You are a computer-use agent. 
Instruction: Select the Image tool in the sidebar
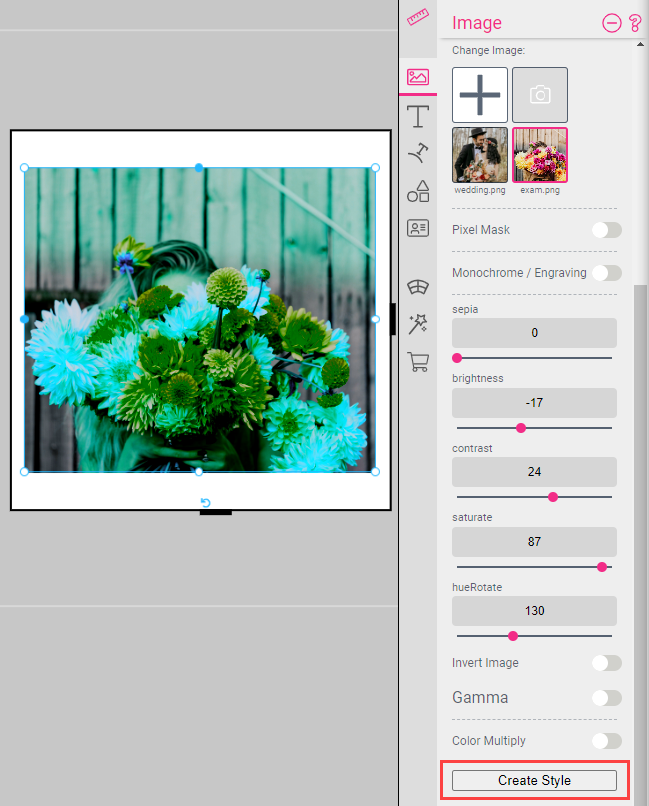[x=418, y=77]
